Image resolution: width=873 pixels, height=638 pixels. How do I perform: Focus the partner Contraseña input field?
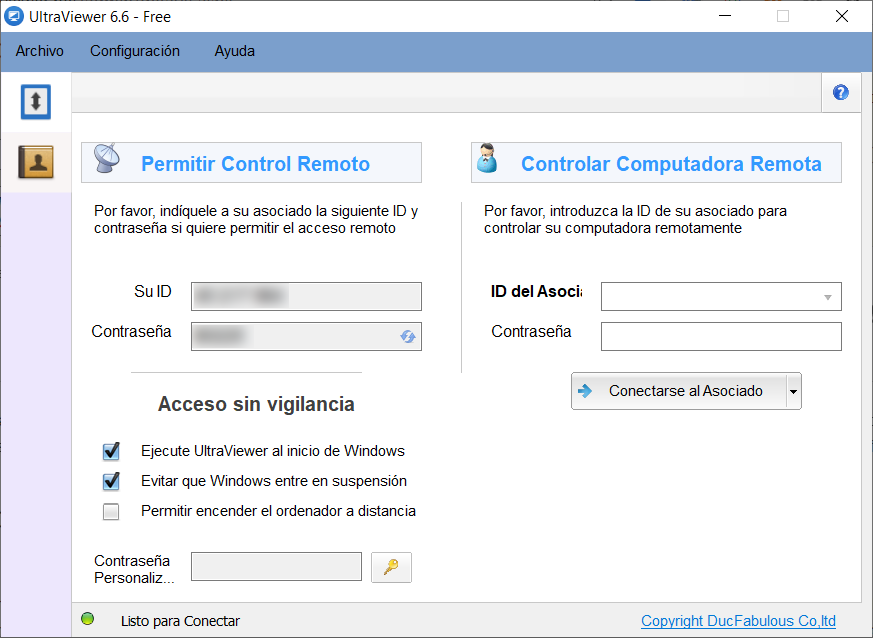721,337
